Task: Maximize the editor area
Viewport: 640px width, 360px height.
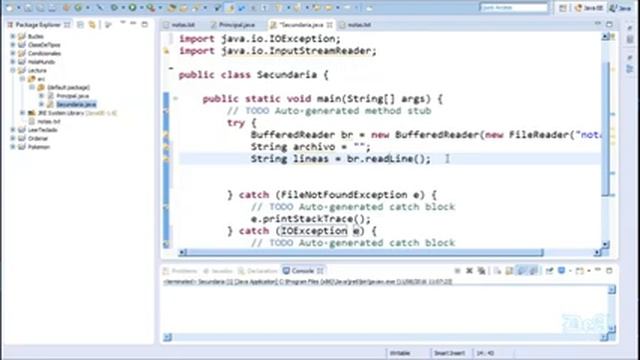Action: [x=609, y=24]
